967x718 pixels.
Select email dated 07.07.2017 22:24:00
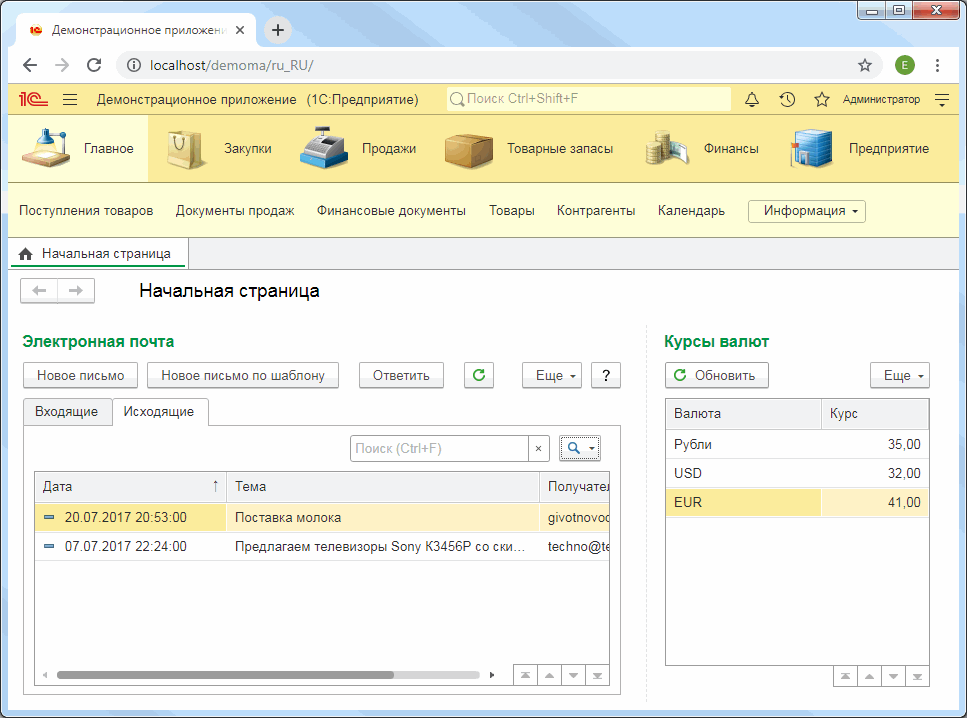click(322, 547)
